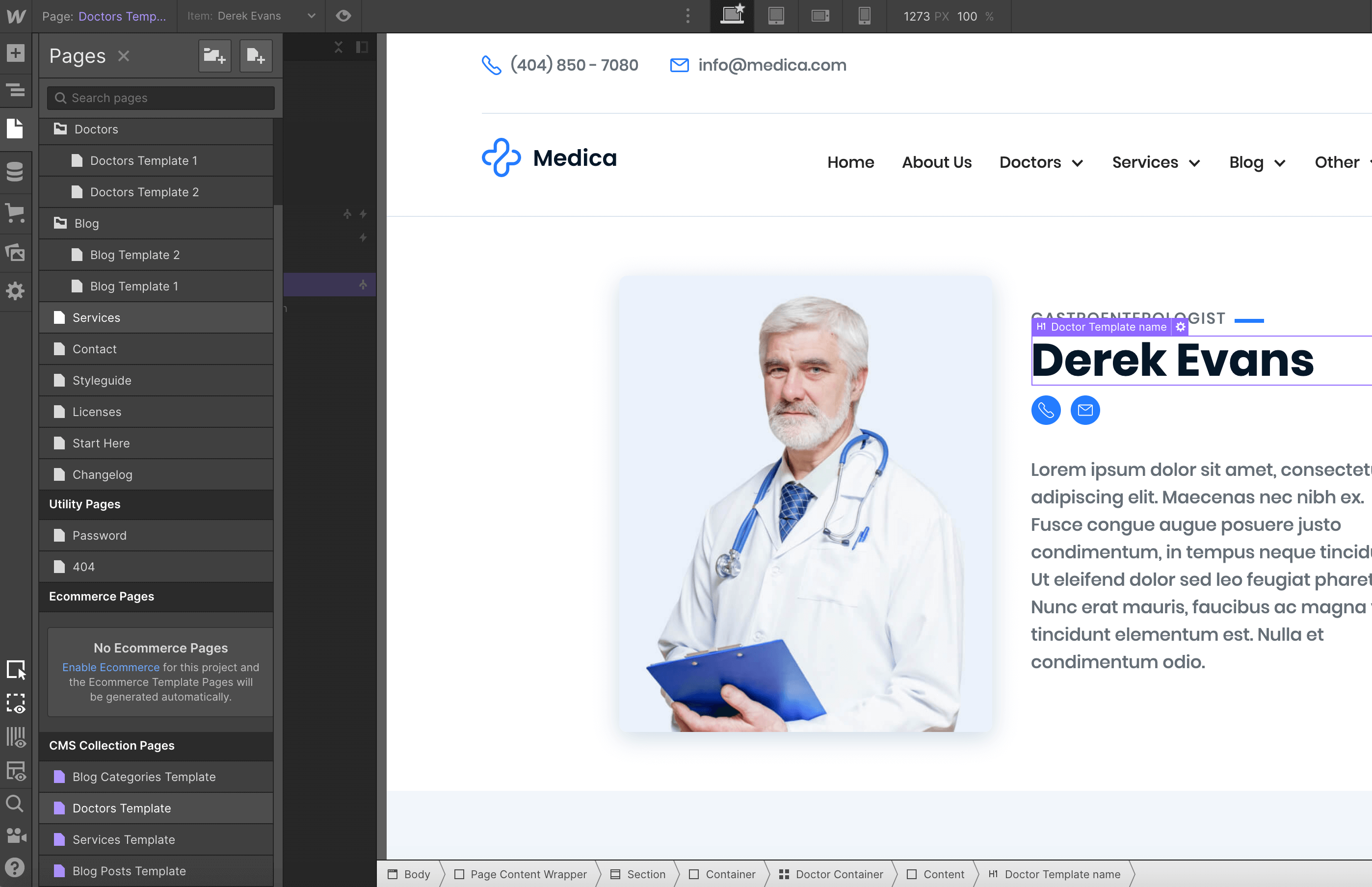Open the Add Elements panel

click(16, 53)
